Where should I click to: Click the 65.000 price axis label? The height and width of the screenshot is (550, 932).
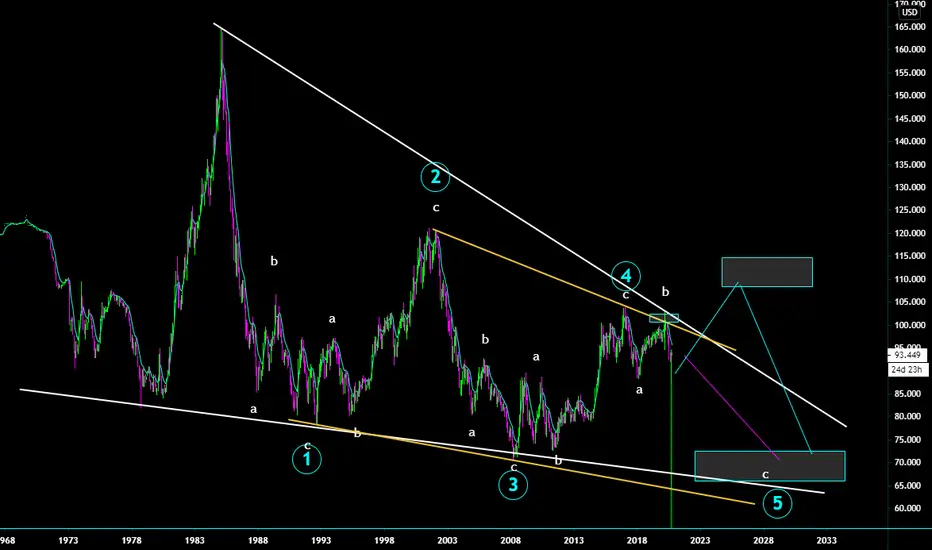(910, 485)
